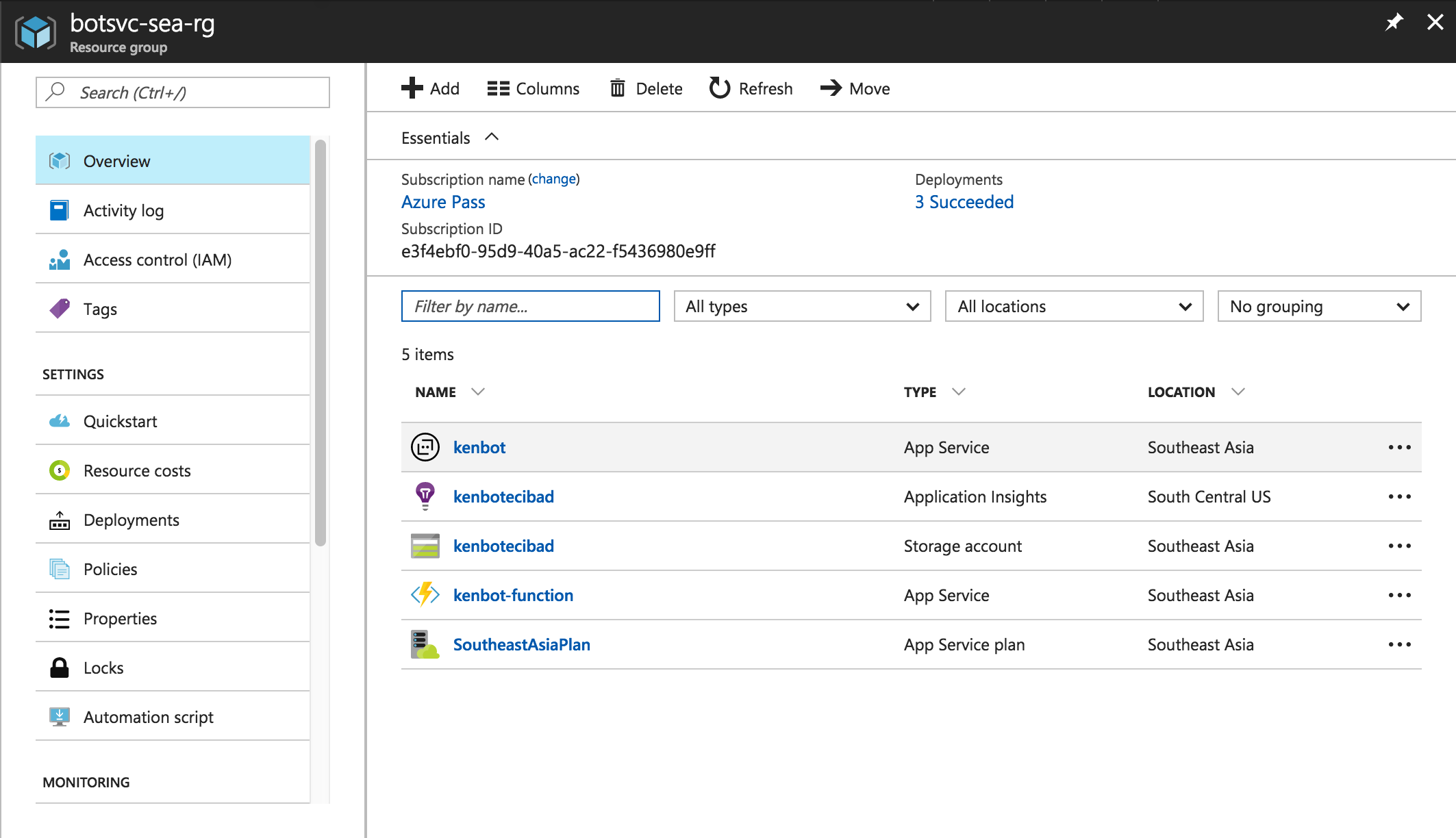Screen dimensions: 1456x838
Task: Click the kenbot-function lightning icon
Action: click(425, 594)
